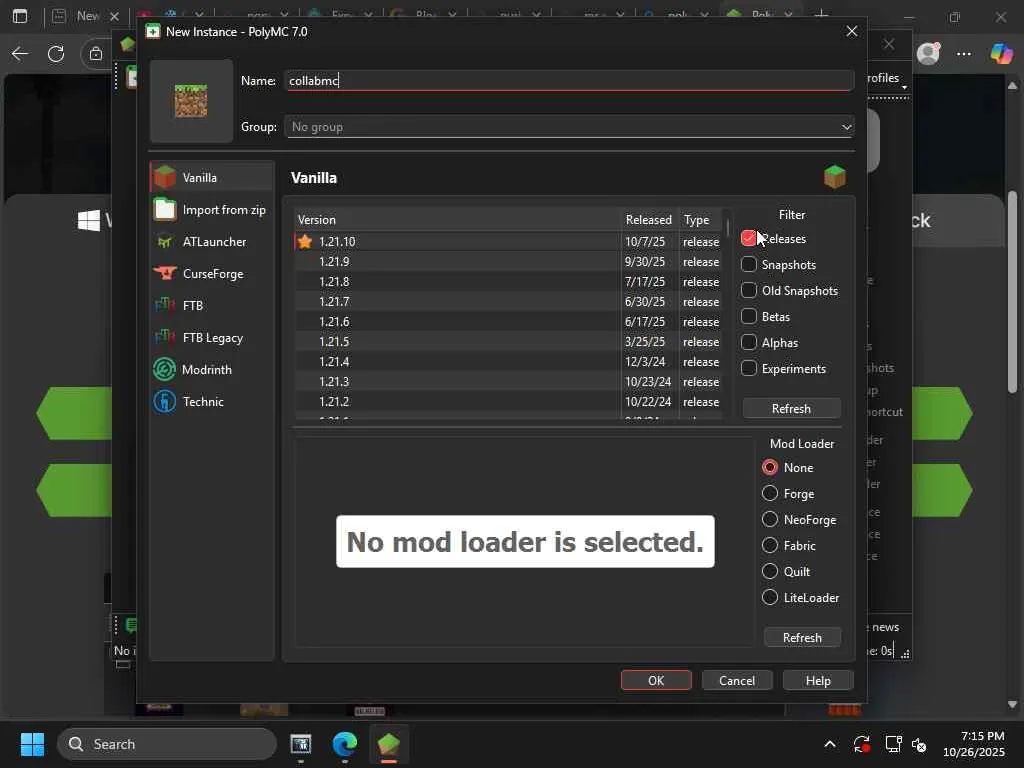Screen dimensions: 1024x768
Task: Select None as mod loader
Action: (771, 468)
